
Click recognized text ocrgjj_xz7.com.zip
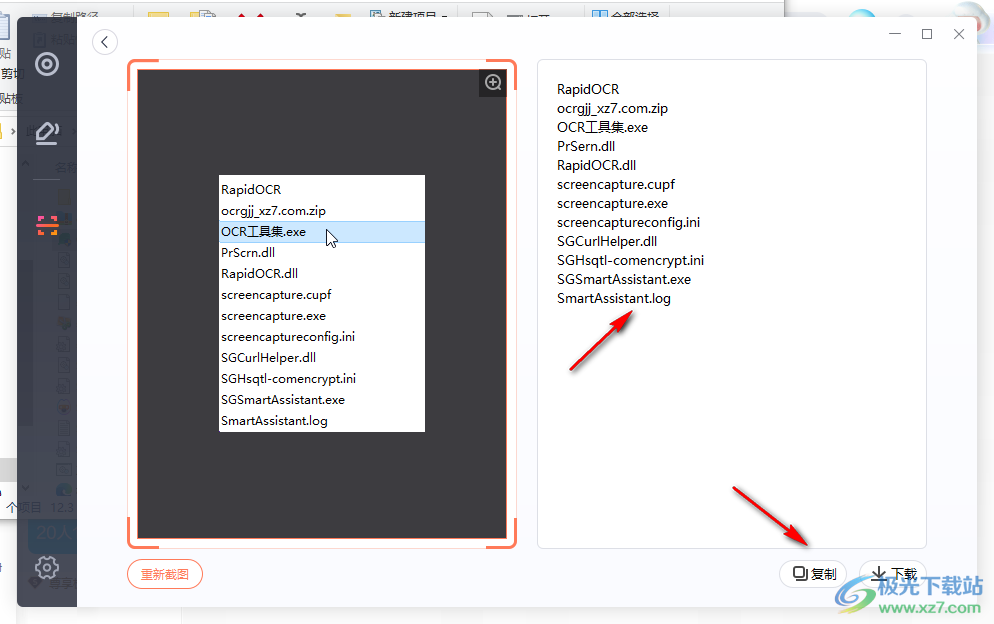[612, 108]
